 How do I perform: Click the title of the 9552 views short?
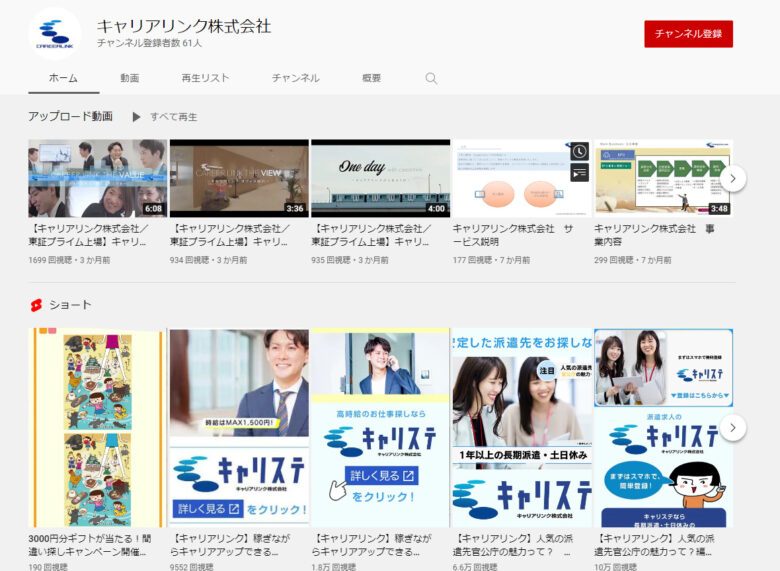coord(230,545)
